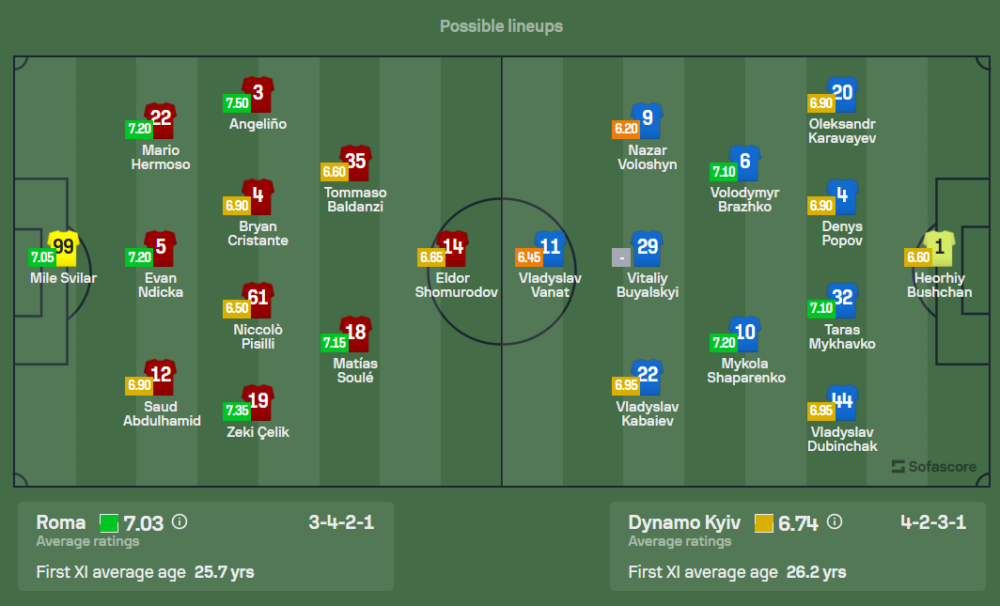Image resolution: width=1000 pixels, height=606 pixels.
Task: Click Angeliño's number 3 shirt
Action: pyautogui.click(x=258, y=95)
